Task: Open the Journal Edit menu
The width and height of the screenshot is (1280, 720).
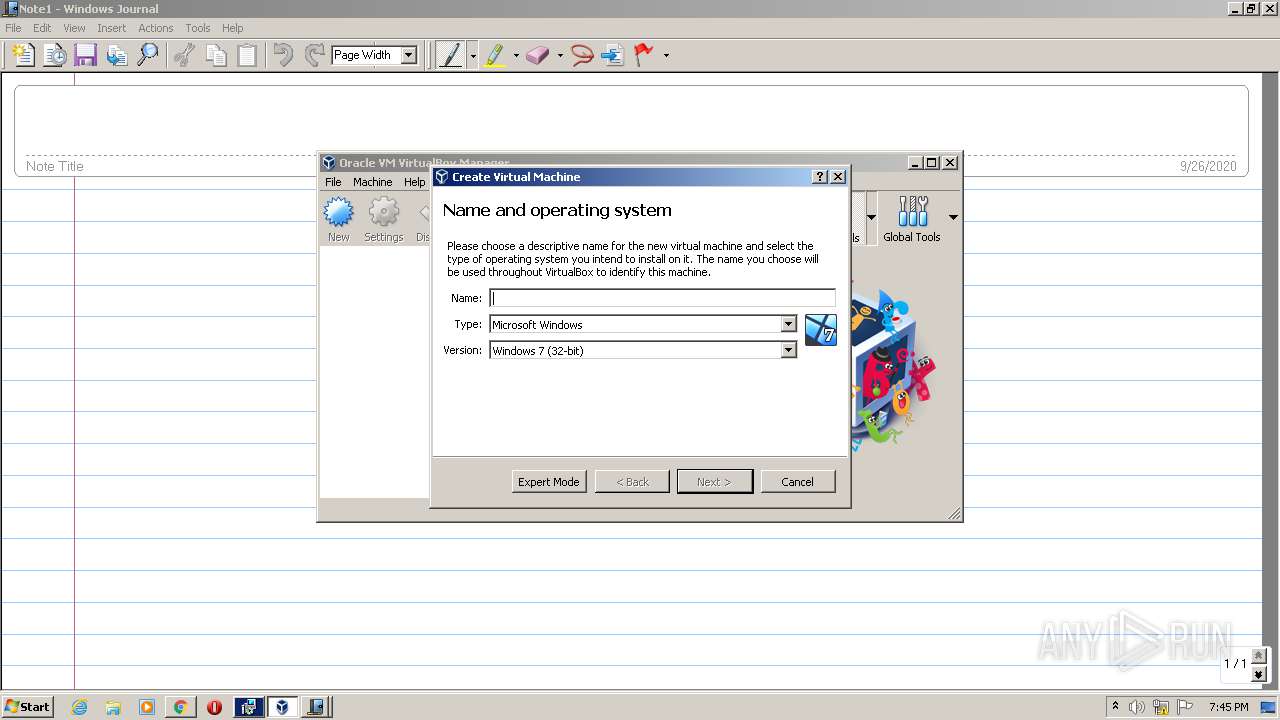Action: (42, 28)
